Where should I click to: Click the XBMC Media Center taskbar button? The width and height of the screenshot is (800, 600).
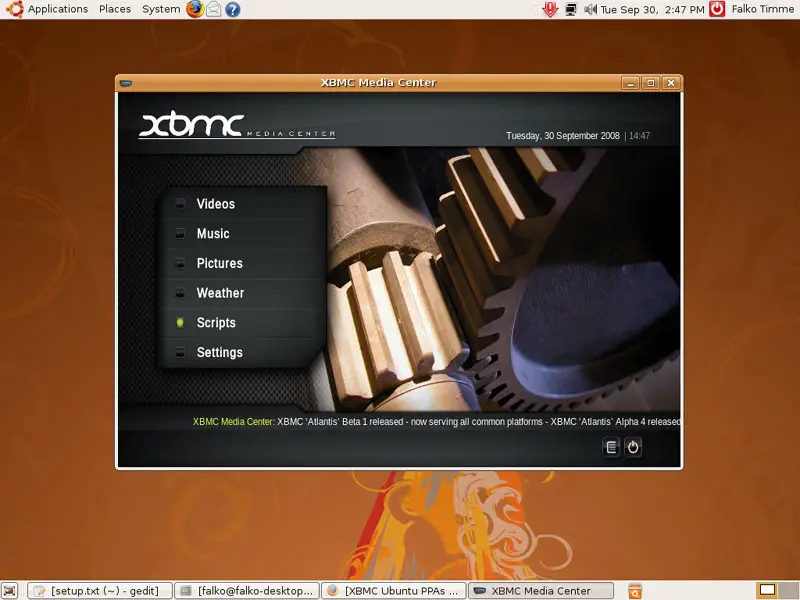coord(541,591)
